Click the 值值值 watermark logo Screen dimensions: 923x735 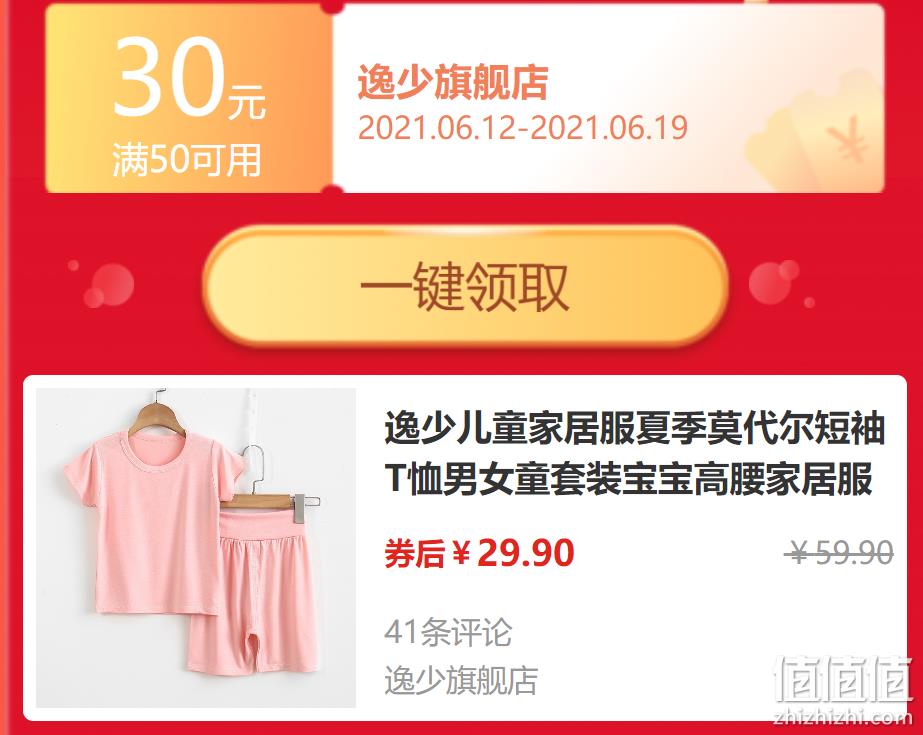[843, 679]
